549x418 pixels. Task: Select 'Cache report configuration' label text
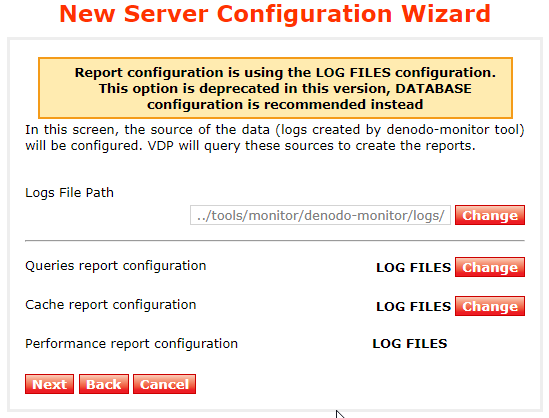coord(111,305)
